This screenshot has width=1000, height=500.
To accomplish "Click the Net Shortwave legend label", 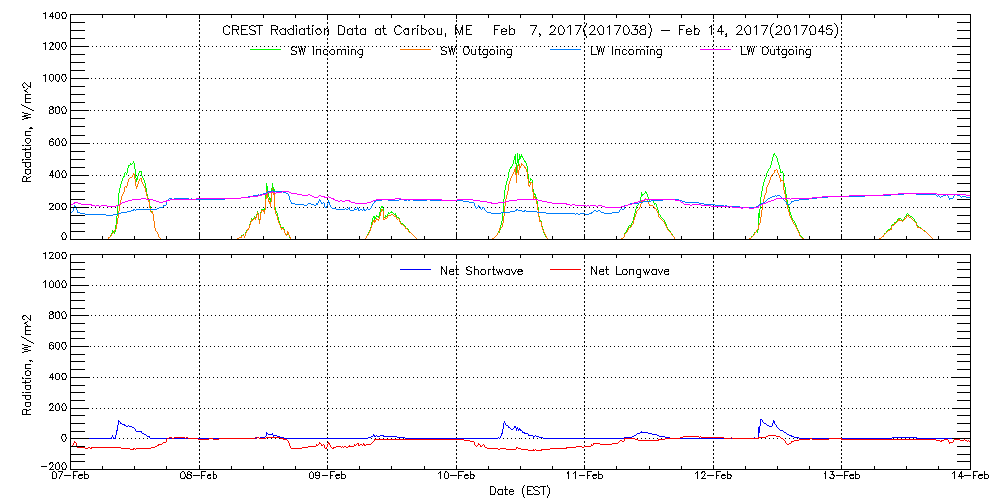I will (x=484, y=271).
